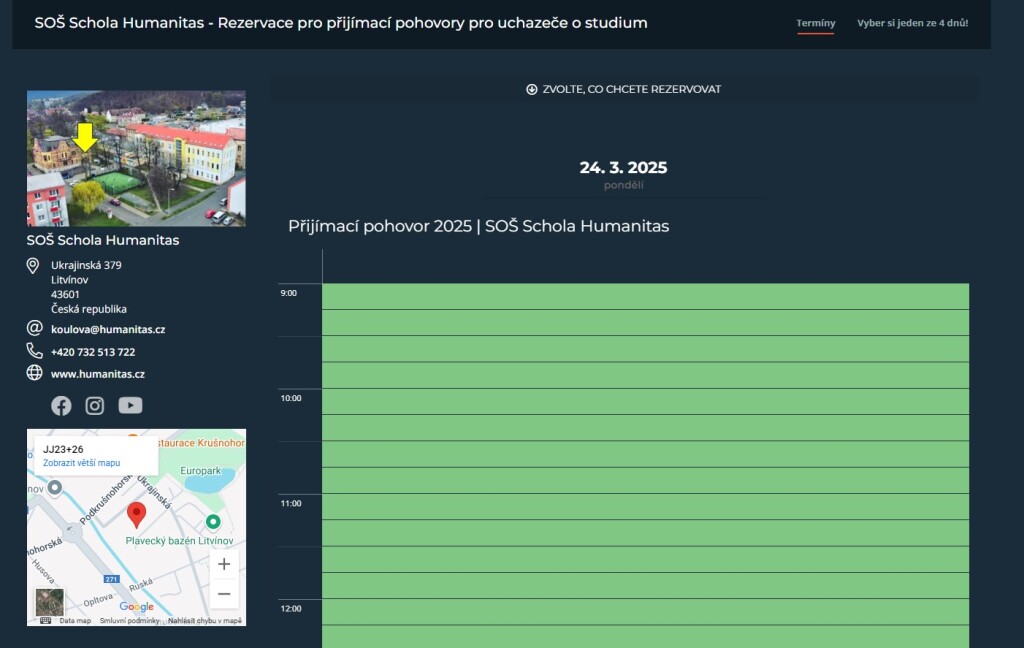
Task: Click the red location pin on map
Action: [x=137, y=515]
